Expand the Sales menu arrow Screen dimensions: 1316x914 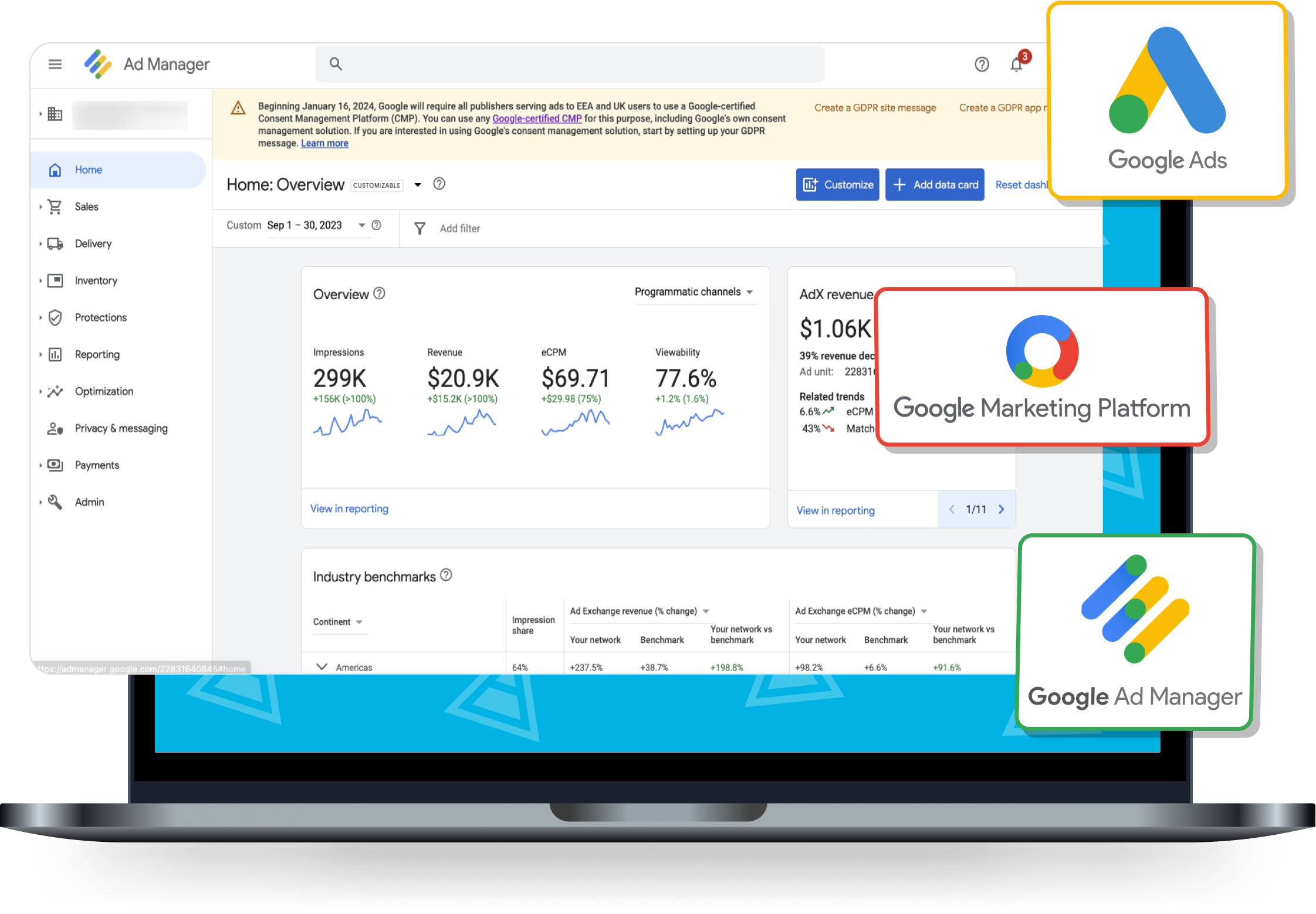pos(40,207)
